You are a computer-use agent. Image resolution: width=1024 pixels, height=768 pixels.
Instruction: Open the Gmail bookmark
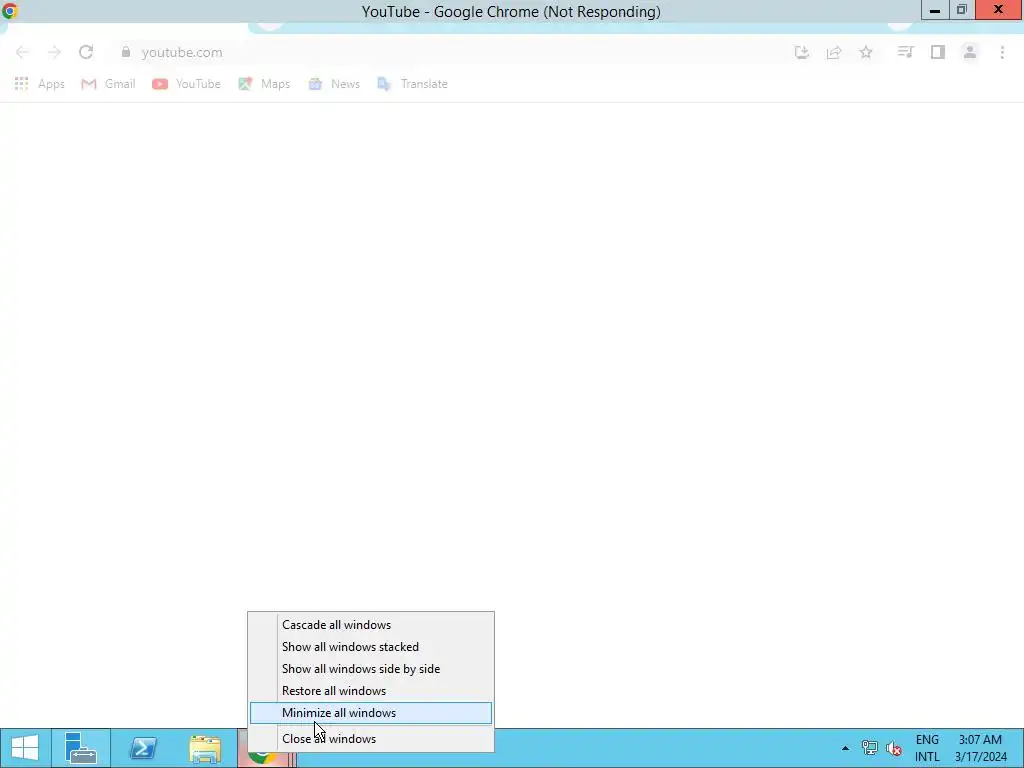point(108,84)
